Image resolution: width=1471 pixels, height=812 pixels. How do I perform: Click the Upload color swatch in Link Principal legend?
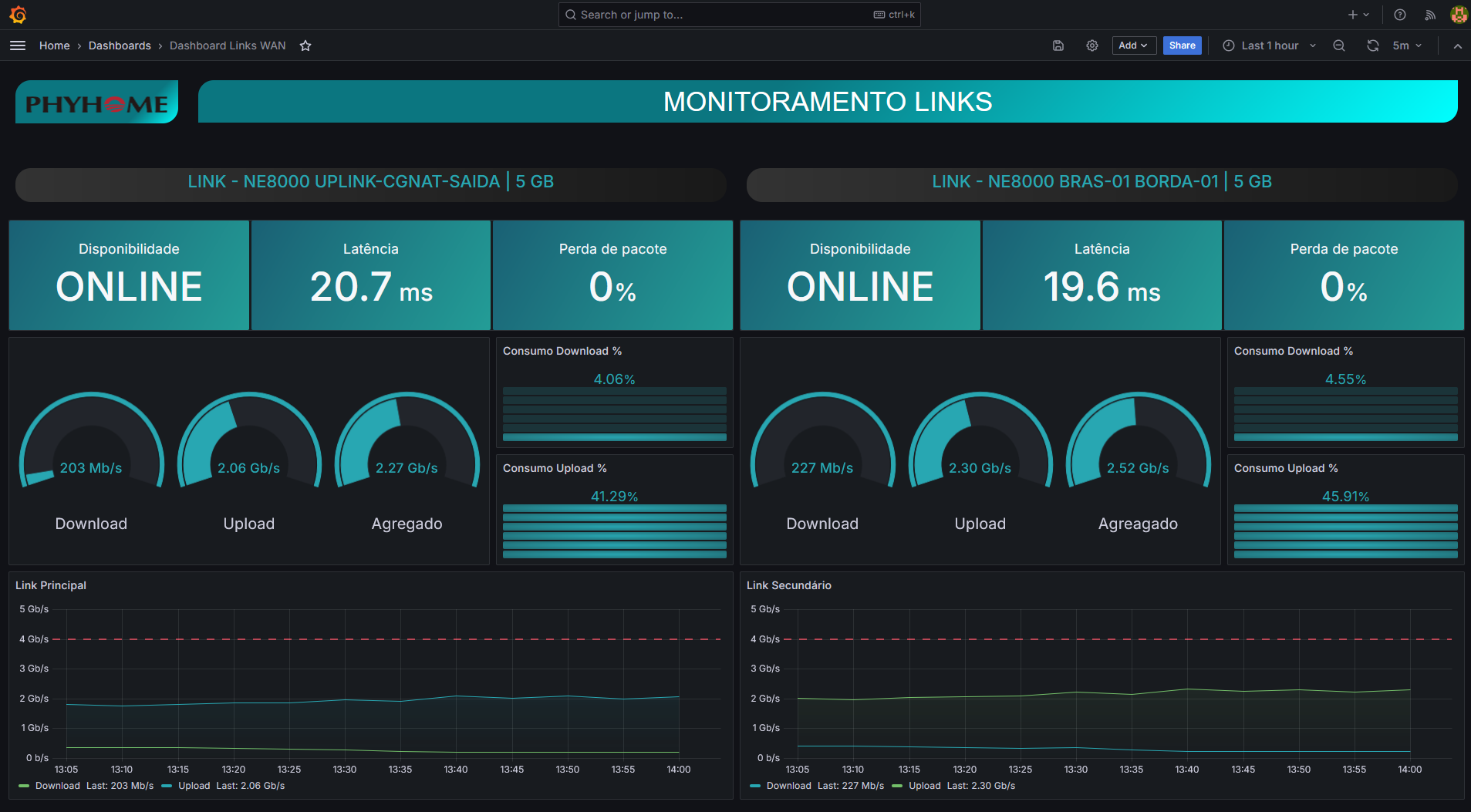tap(167, 786)
